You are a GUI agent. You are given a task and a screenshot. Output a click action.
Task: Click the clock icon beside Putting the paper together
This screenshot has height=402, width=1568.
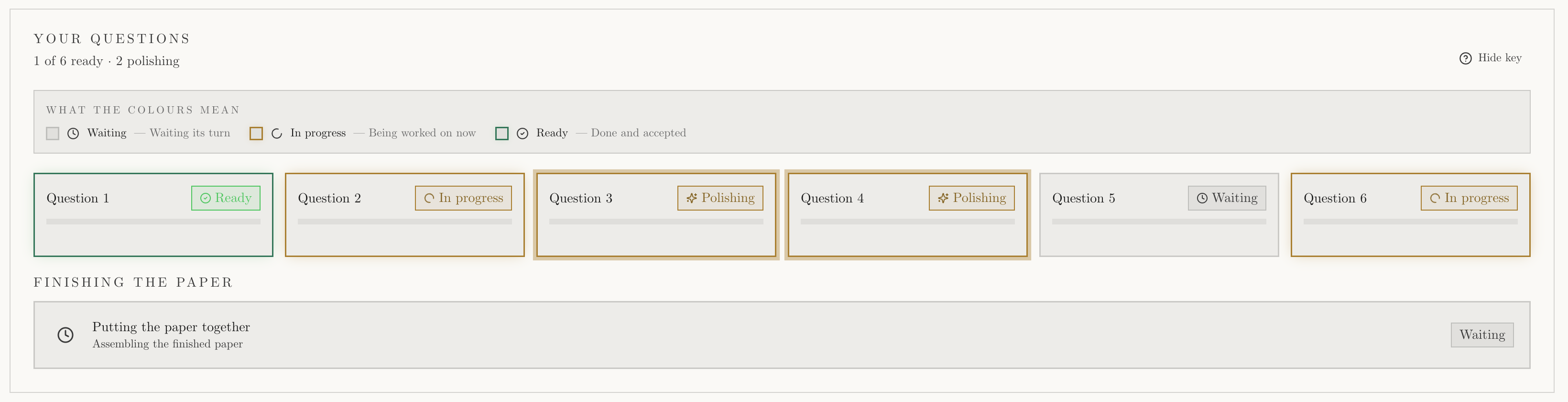(x=66, y=335)
